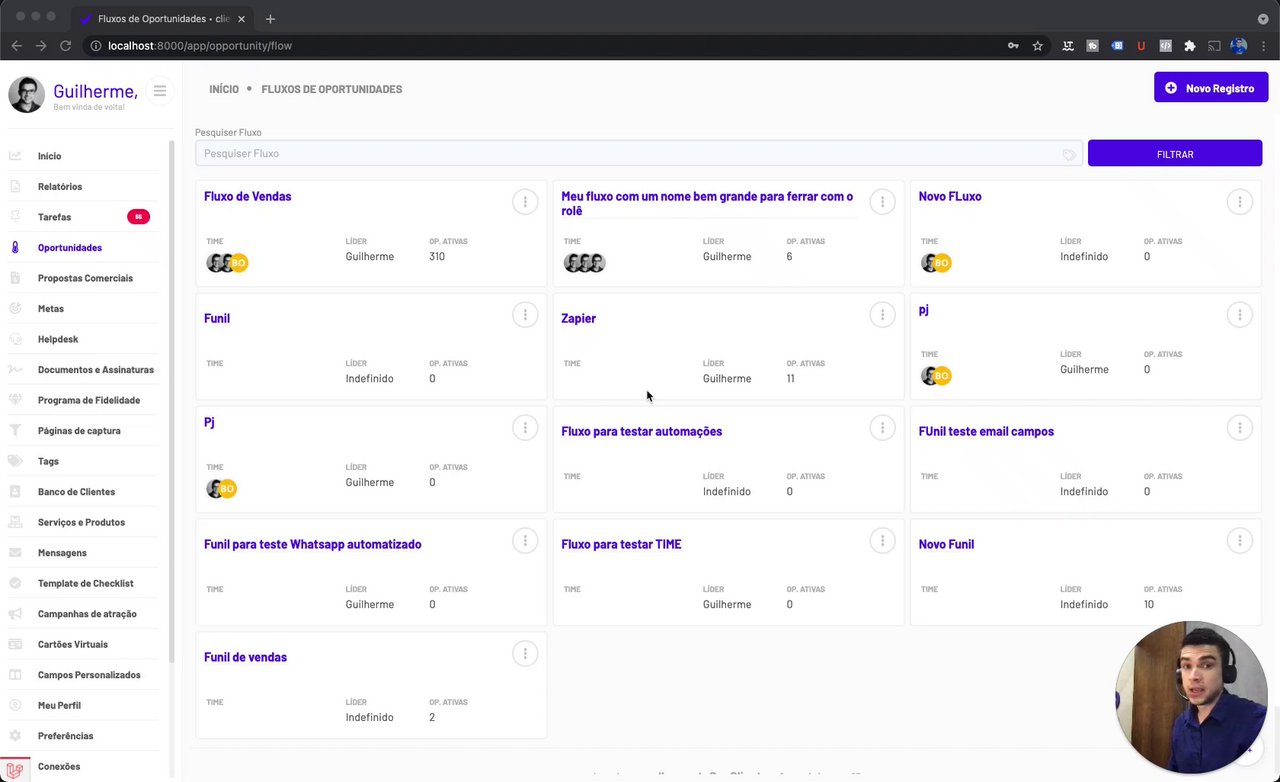Open options menu for Novo FLuxo card
1280x782 pixels.
[1239, 202]
